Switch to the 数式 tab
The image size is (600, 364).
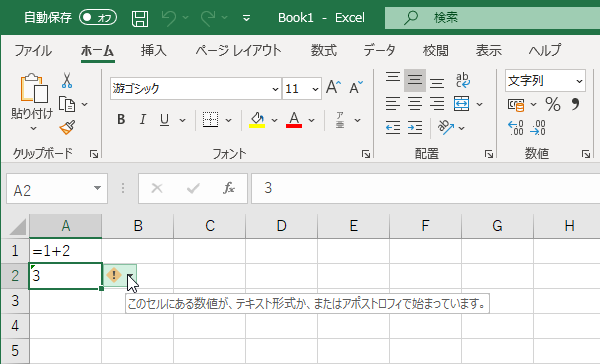(324, 51)
